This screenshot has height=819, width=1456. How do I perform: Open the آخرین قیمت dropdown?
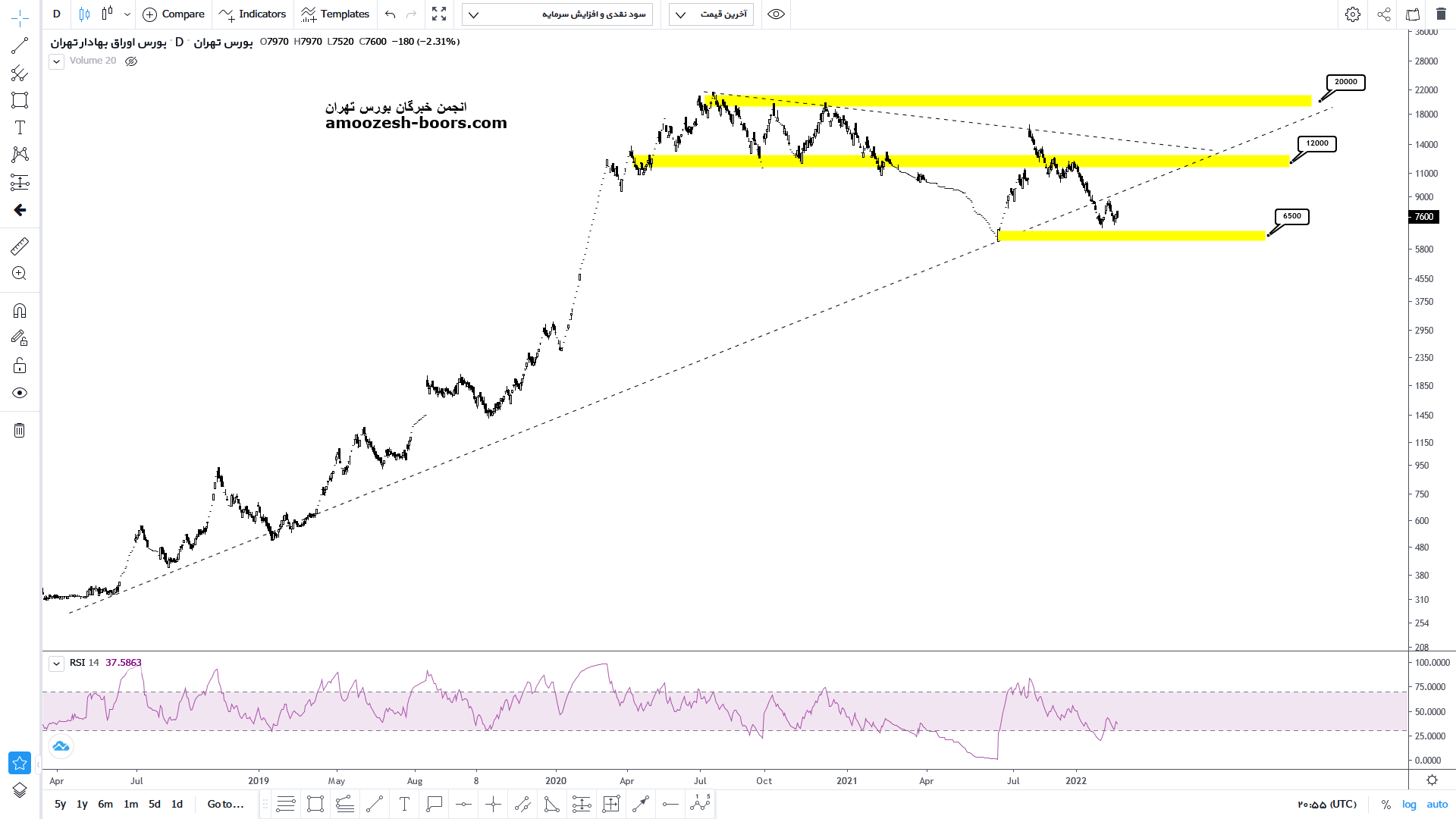pos(711,14)
